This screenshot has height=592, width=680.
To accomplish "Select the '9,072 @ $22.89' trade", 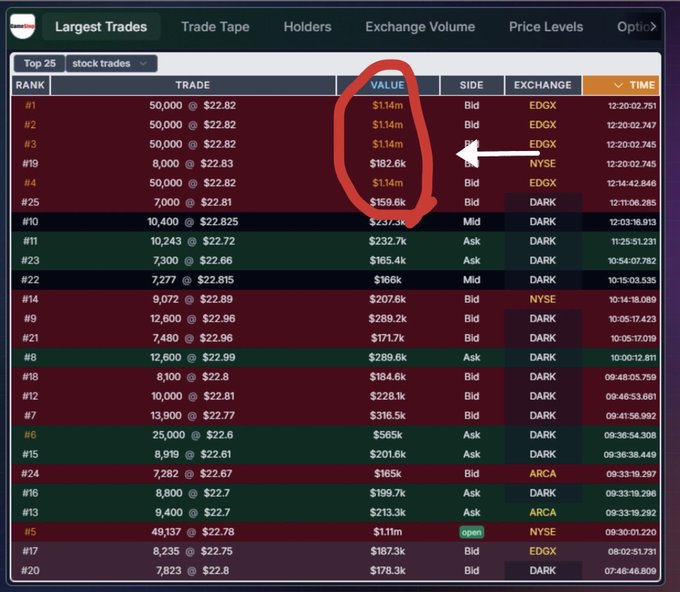I will click(x=193, y=299).
